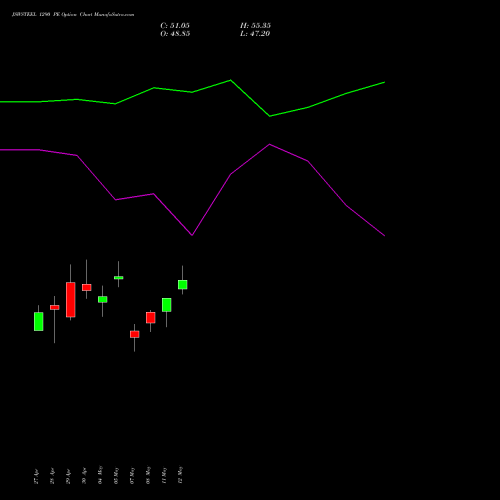Select the red candle for 30 Apr

pos(87,287)
